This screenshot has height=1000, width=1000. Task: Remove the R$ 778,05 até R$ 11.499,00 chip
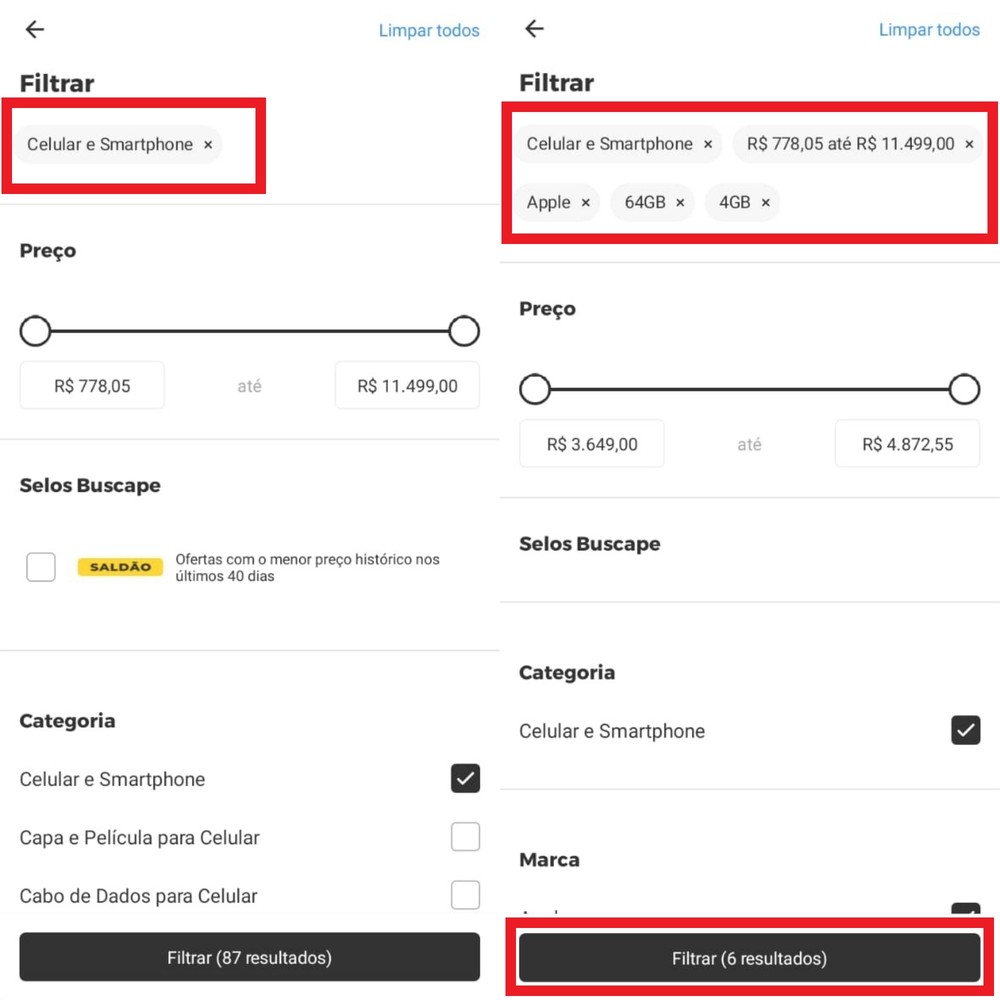tap(968, 144)
